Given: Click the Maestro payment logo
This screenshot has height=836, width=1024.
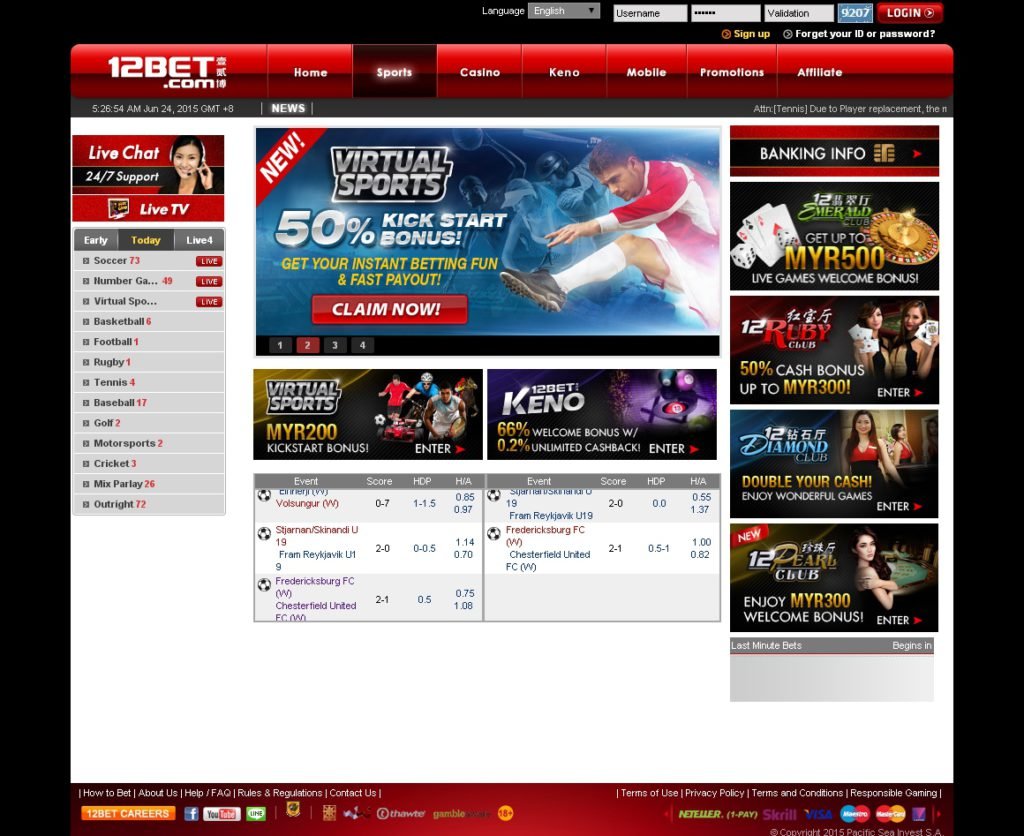Looking at the screenshot, I should tap(854, 814).
